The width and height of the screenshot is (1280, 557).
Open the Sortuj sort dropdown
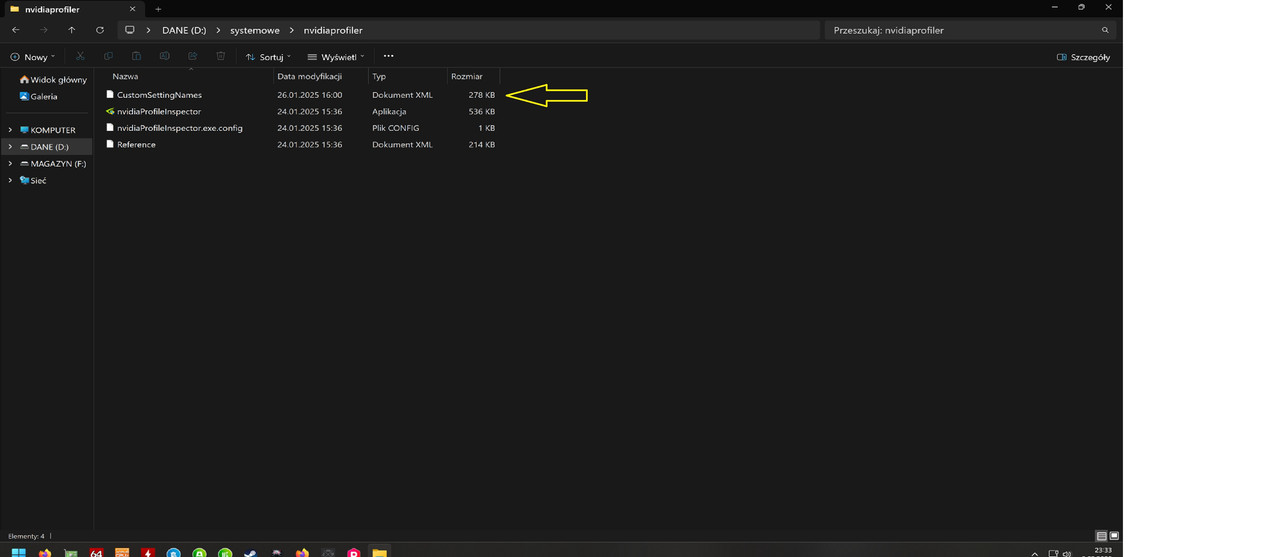point(268,57)
